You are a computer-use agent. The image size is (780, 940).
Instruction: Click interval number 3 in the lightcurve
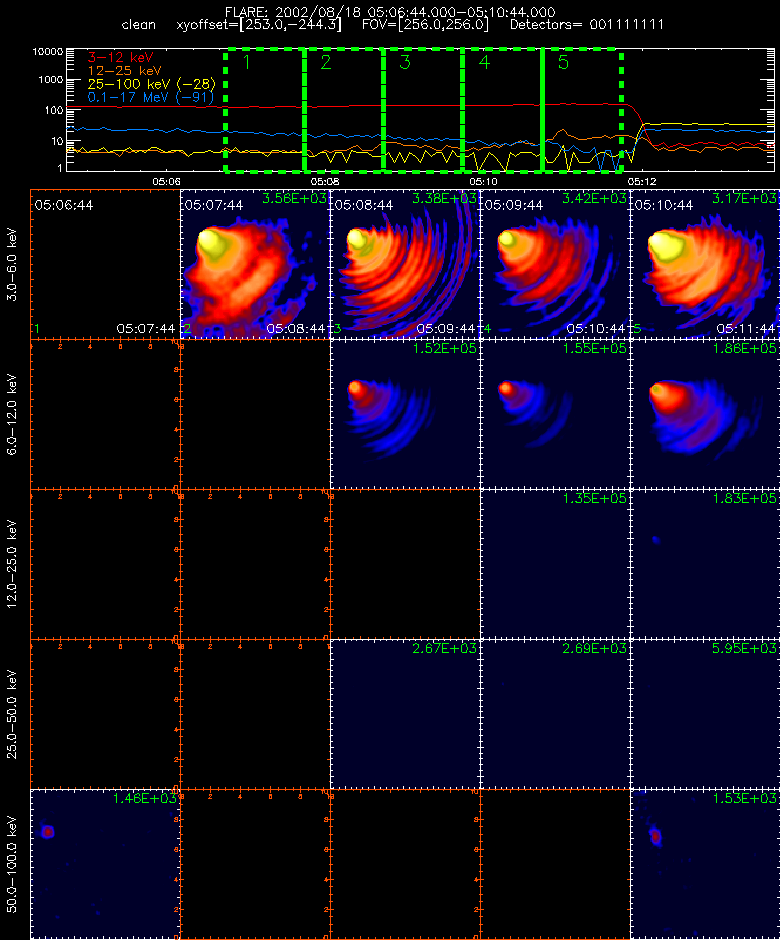click(405, 62)
